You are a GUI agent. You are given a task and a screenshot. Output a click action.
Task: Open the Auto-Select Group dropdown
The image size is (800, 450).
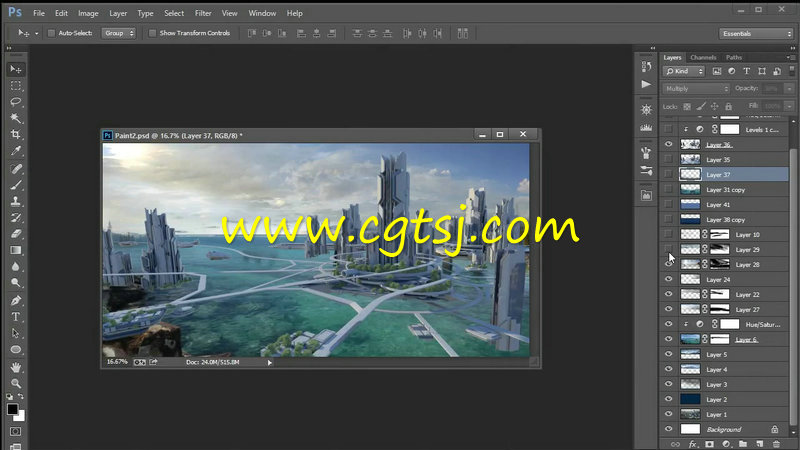tap(118, 33)
